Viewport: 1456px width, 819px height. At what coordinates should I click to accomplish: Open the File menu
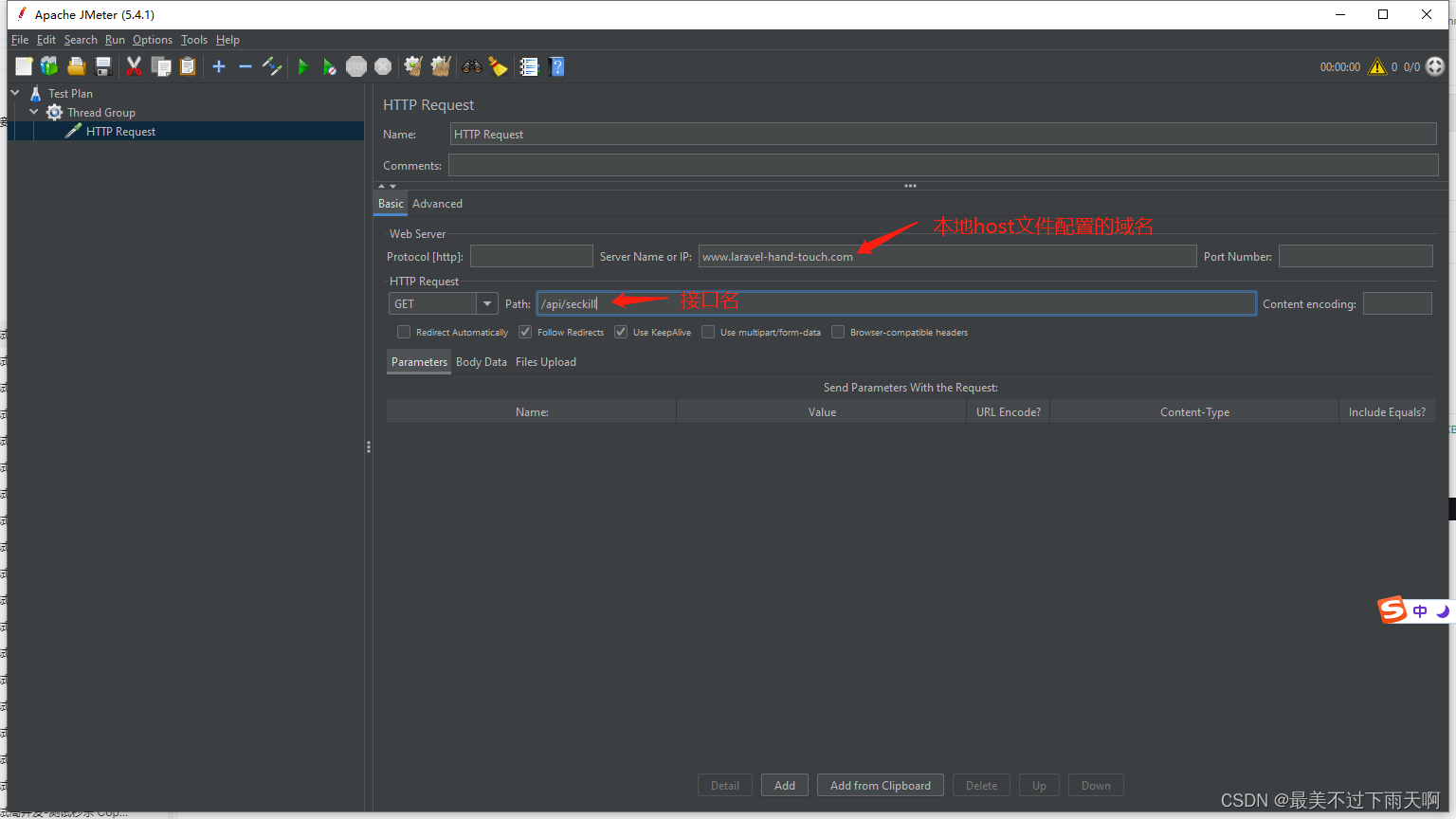coord(20,40)
